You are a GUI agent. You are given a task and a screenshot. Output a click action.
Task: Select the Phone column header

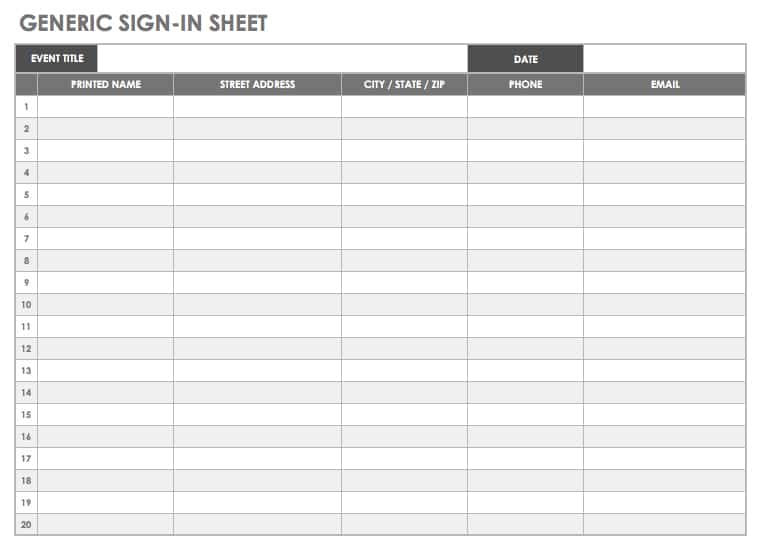525,85
